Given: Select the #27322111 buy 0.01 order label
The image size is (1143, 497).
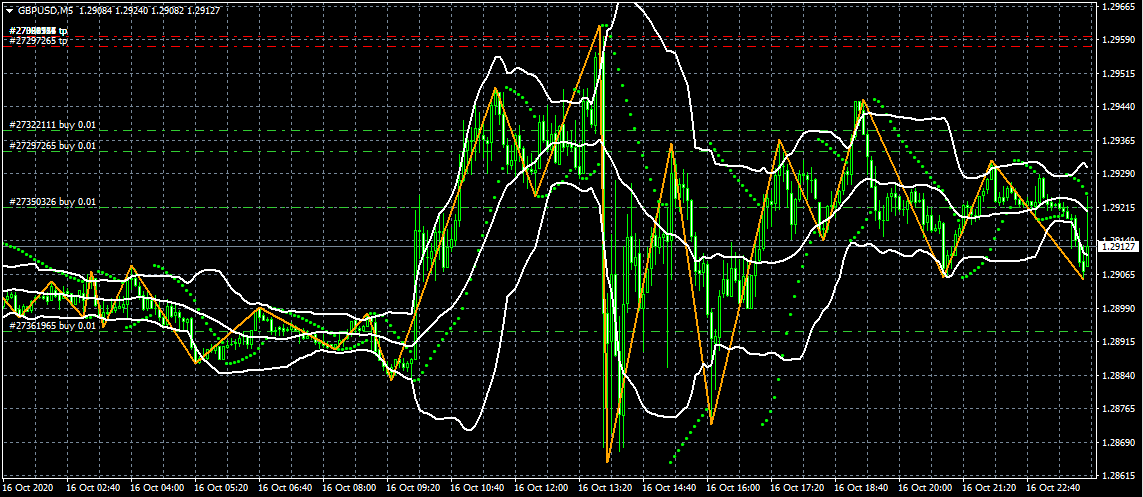Looking at the screenshot, I should (x=53, y=125).
